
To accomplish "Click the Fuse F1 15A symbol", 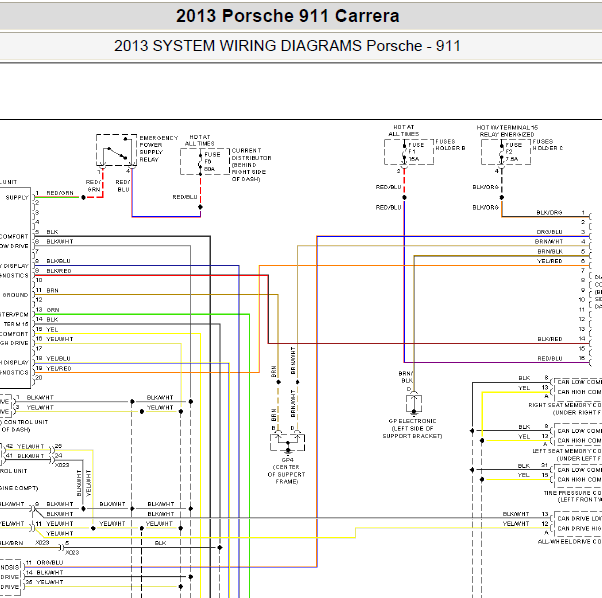I will [409, 152].
